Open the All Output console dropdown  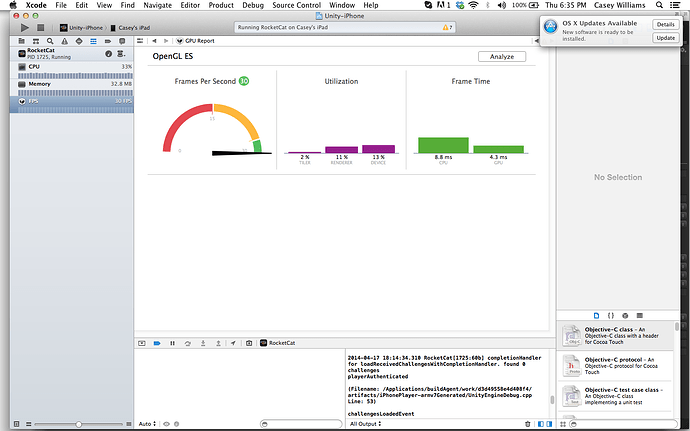point(365,424)
